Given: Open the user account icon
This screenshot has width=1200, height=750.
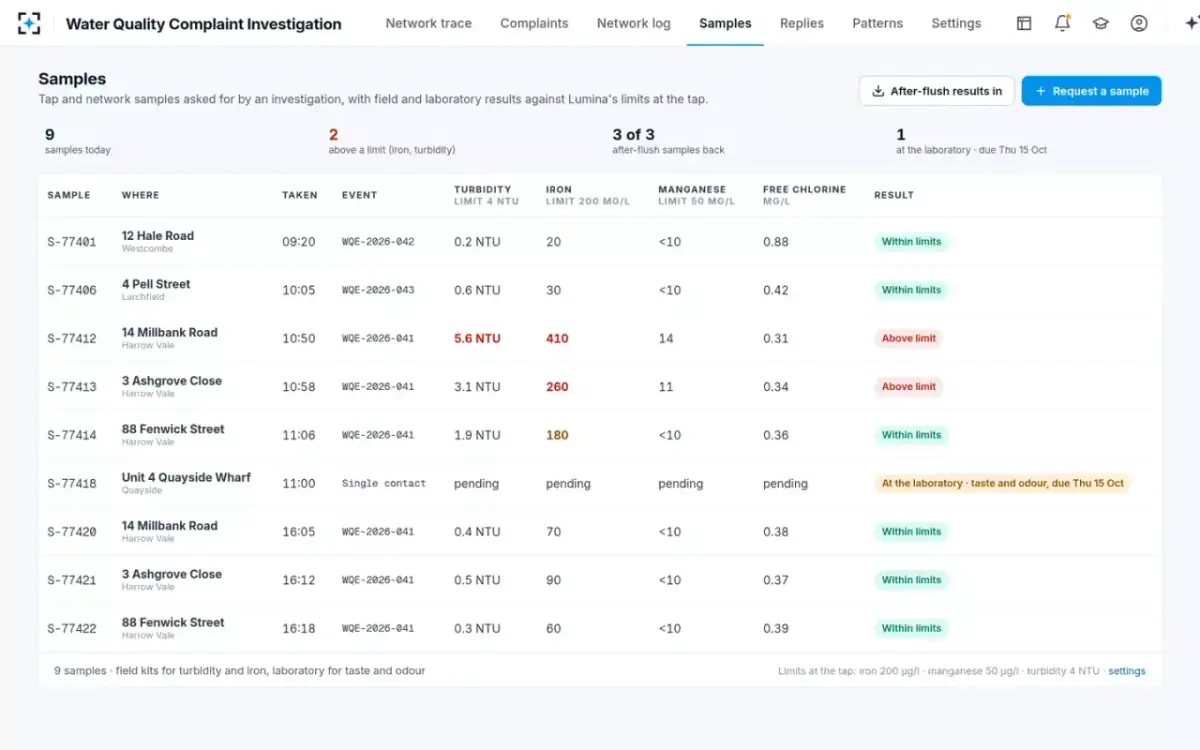Looking at the screenshot, I should point(1139,23).
